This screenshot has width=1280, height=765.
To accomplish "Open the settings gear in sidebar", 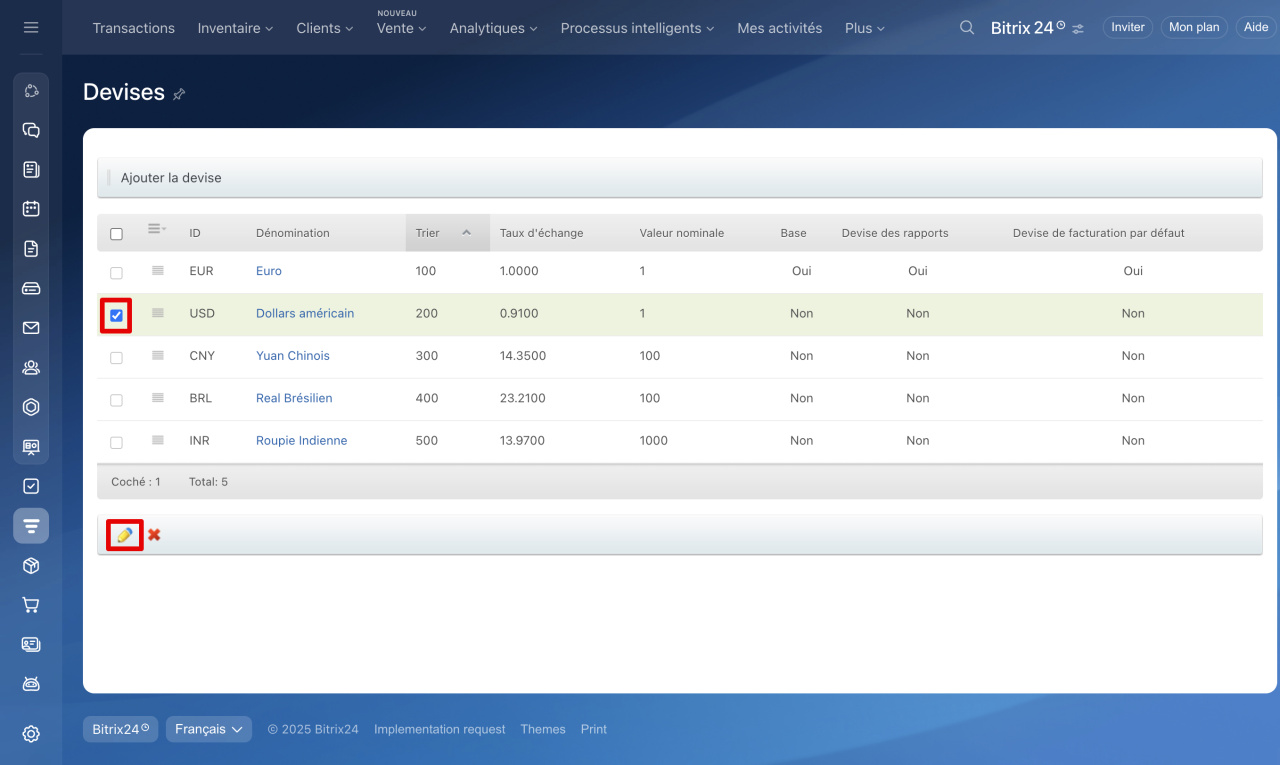I will tap(31, 734).
